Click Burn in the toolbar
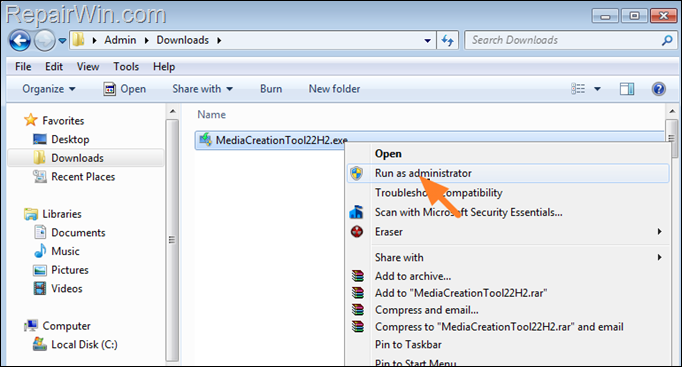 (x=271, y=89)
